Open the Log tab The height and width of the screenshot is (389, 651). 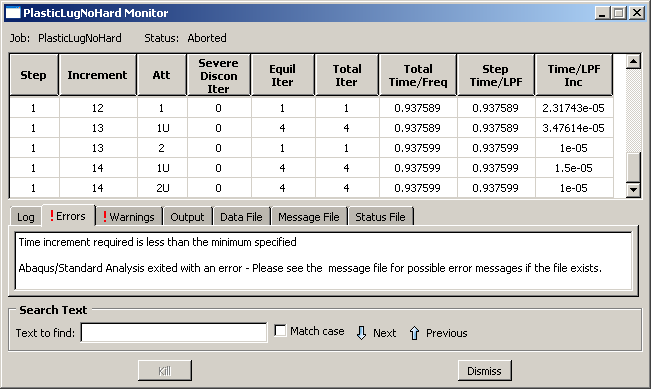coord(26,217)
